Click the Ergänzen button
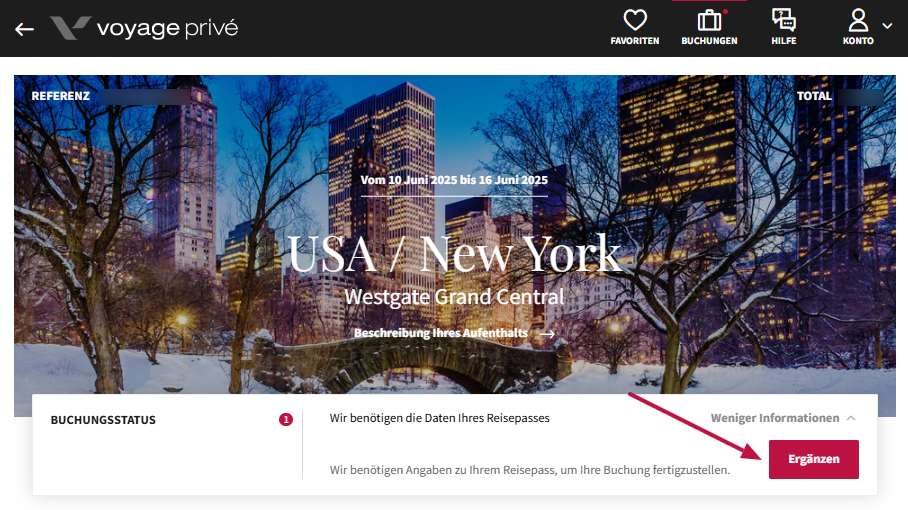Image resolution: width=908 pixels, height=510 pixels. click(x=814, y=459)
